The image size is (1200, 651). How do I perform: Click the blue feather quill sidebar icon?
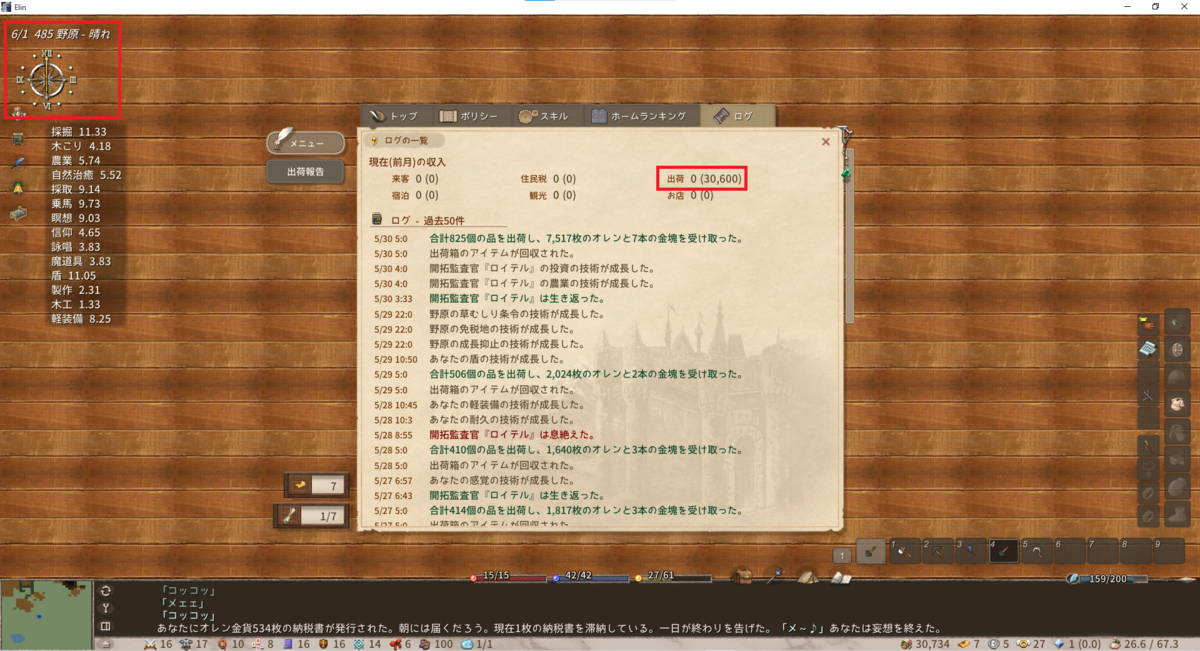[x=18, y=162]
